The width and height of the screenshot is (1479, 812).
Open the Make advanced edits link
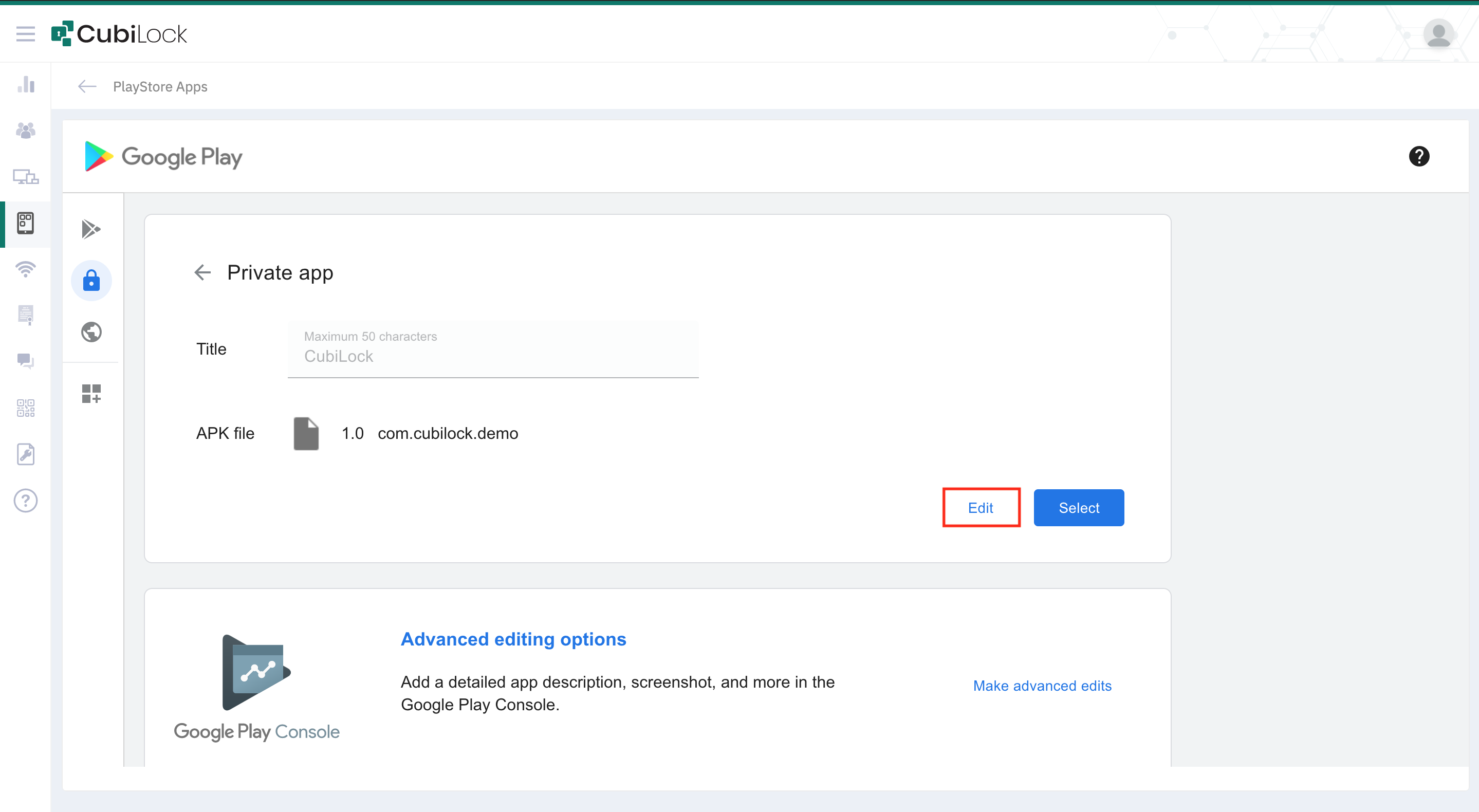[1042, 686]
